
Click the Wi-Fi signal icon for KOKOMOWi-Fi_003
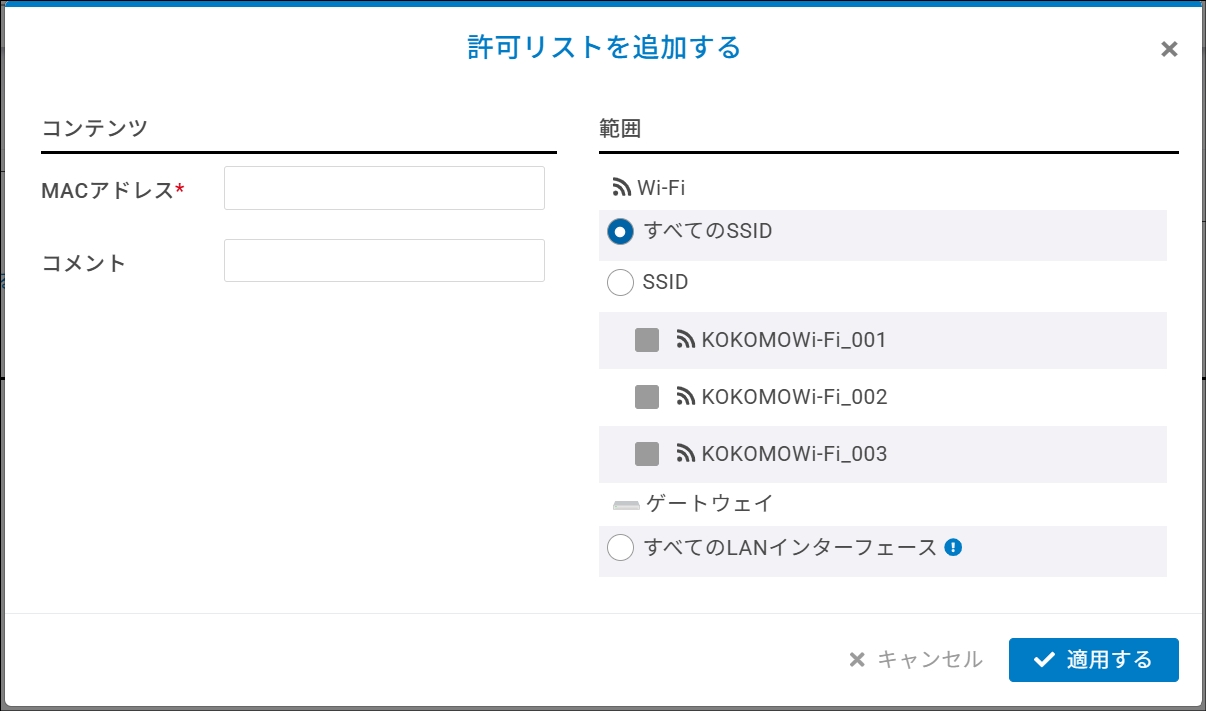click(x=686, y=454)
